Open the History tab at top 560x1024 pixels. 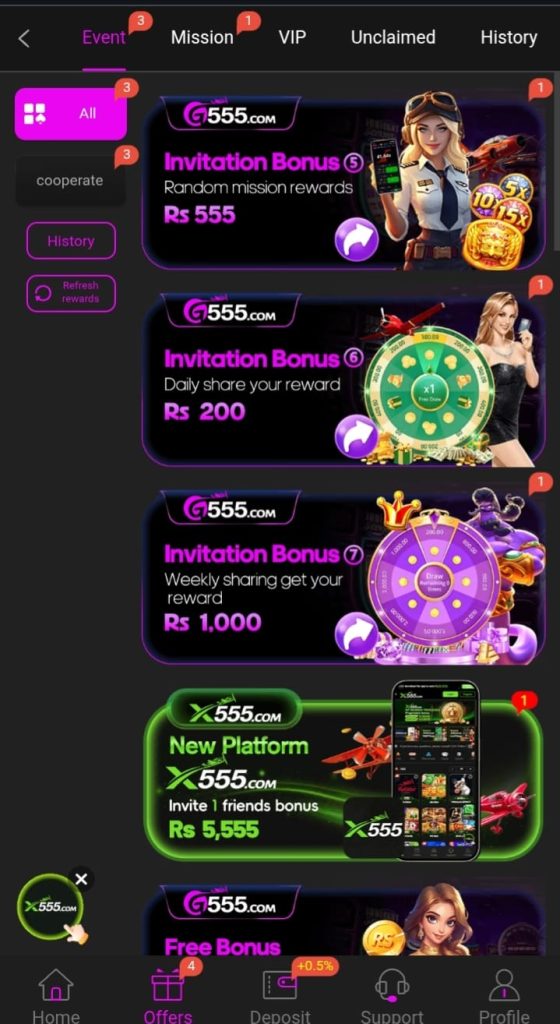coord(508,38)
